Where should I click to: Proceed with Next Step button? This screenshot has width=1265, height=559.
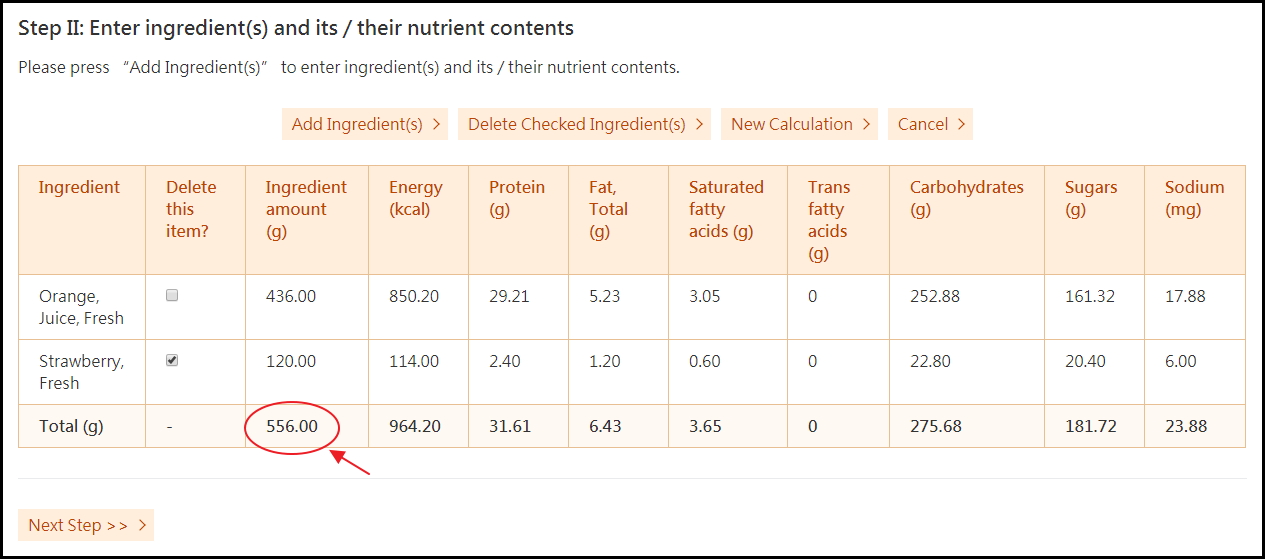(86, 525)
